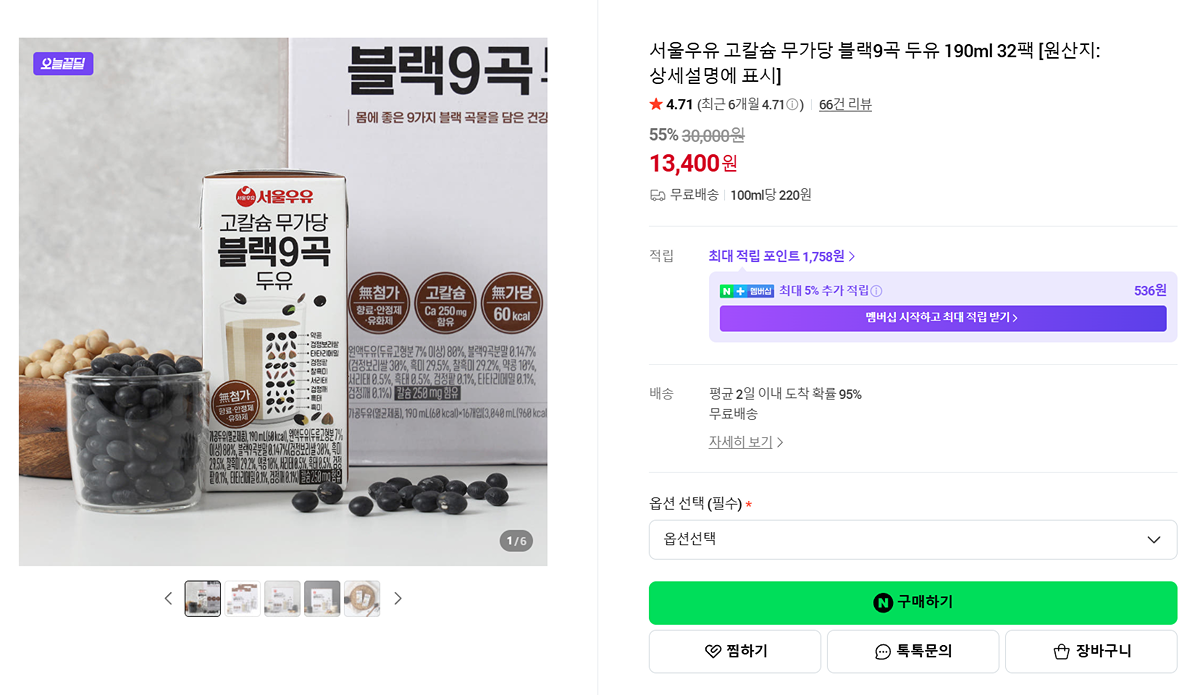The height and width of the screenshot is (695, 1200).
Task: Select the fifth product thumbnail
Action: 362,599
